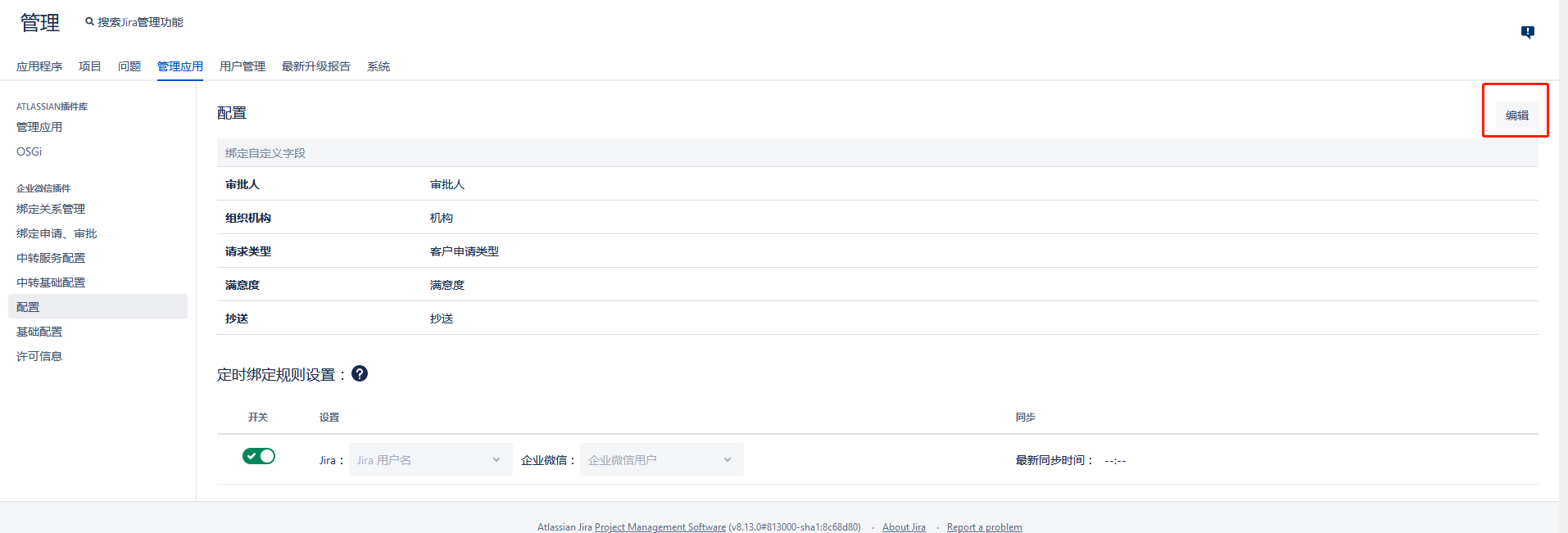Screen dimensions: 1568x533
Task: Click the search magnifier icon
Action: pos(89,22)
